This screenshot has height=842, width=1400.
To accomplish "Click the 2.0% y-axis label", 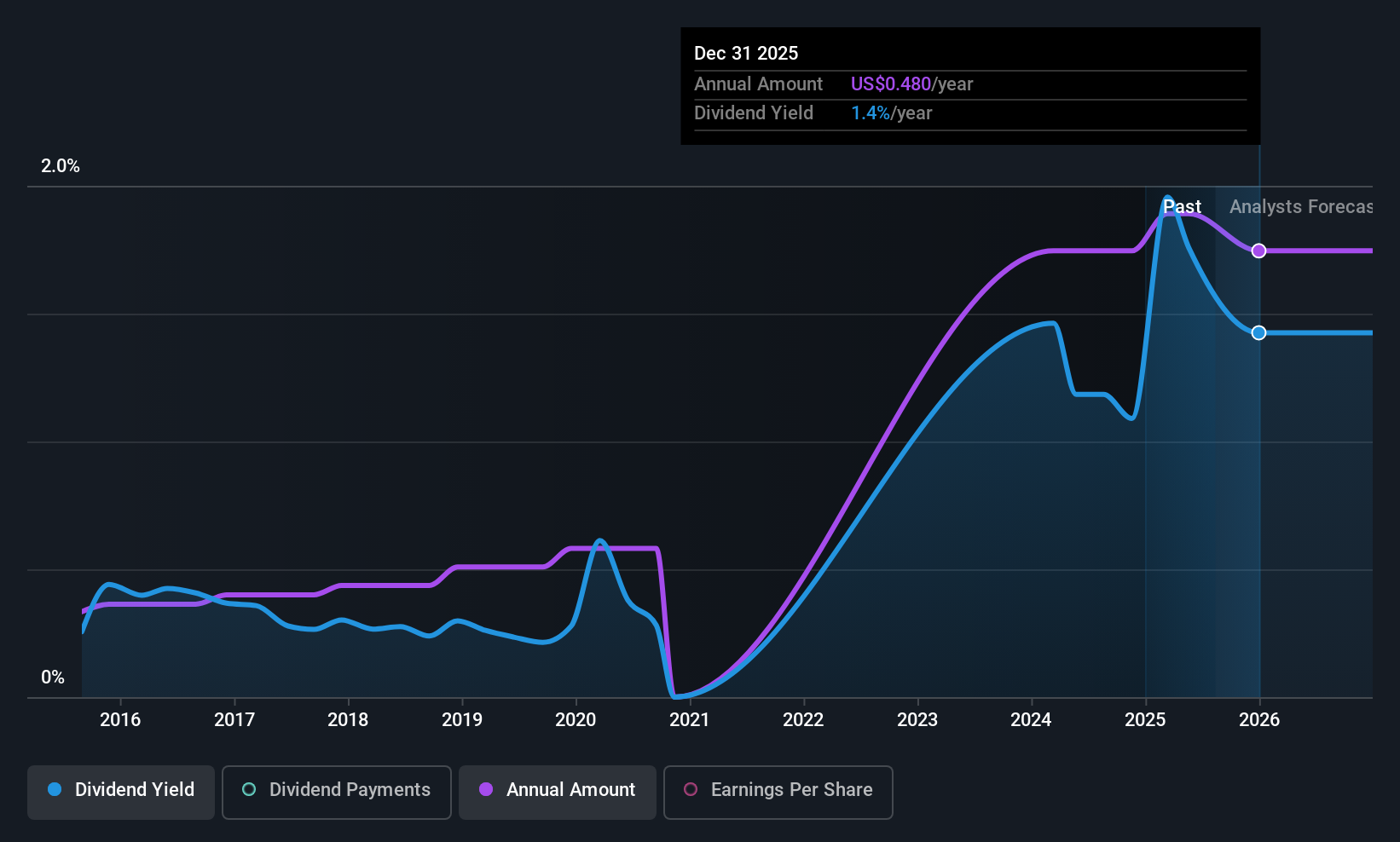I will [61, 166].
